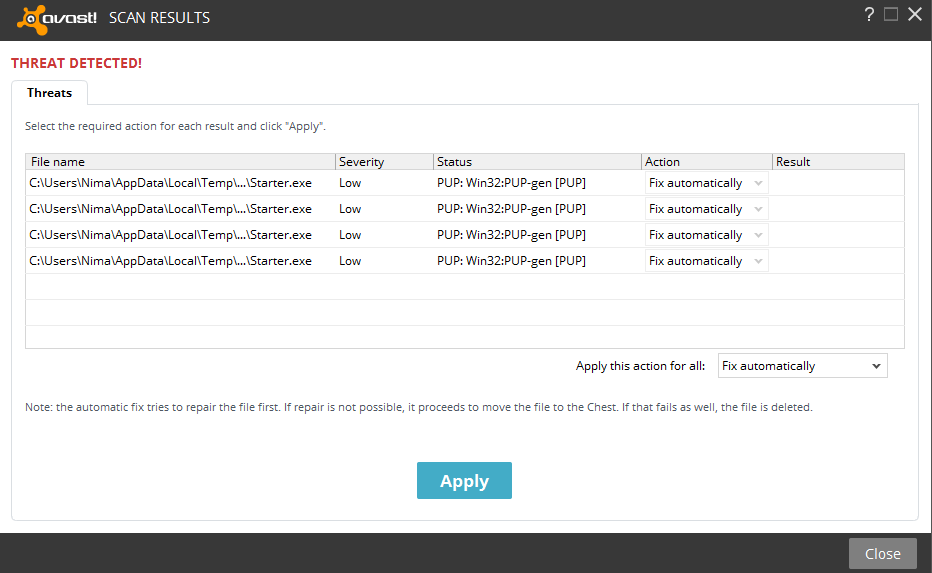Image resolution: width=932 pixels, height=573 pixels.
Task: Switch to the Threats tab
Action: (x=49, y=93)
